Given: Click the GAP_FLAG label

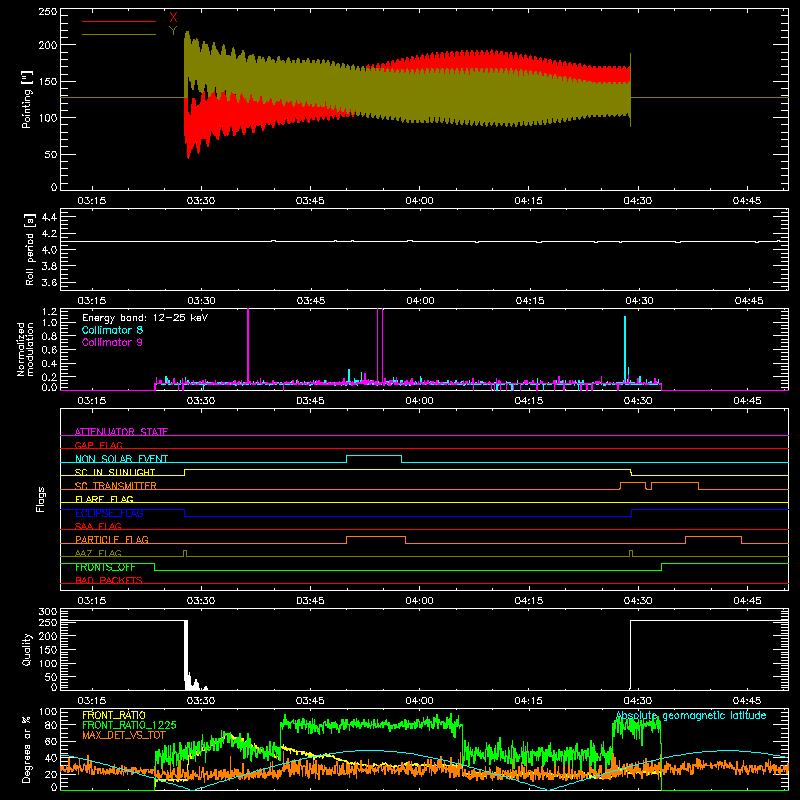Looking at the screenshot, I should click(98, 445).
